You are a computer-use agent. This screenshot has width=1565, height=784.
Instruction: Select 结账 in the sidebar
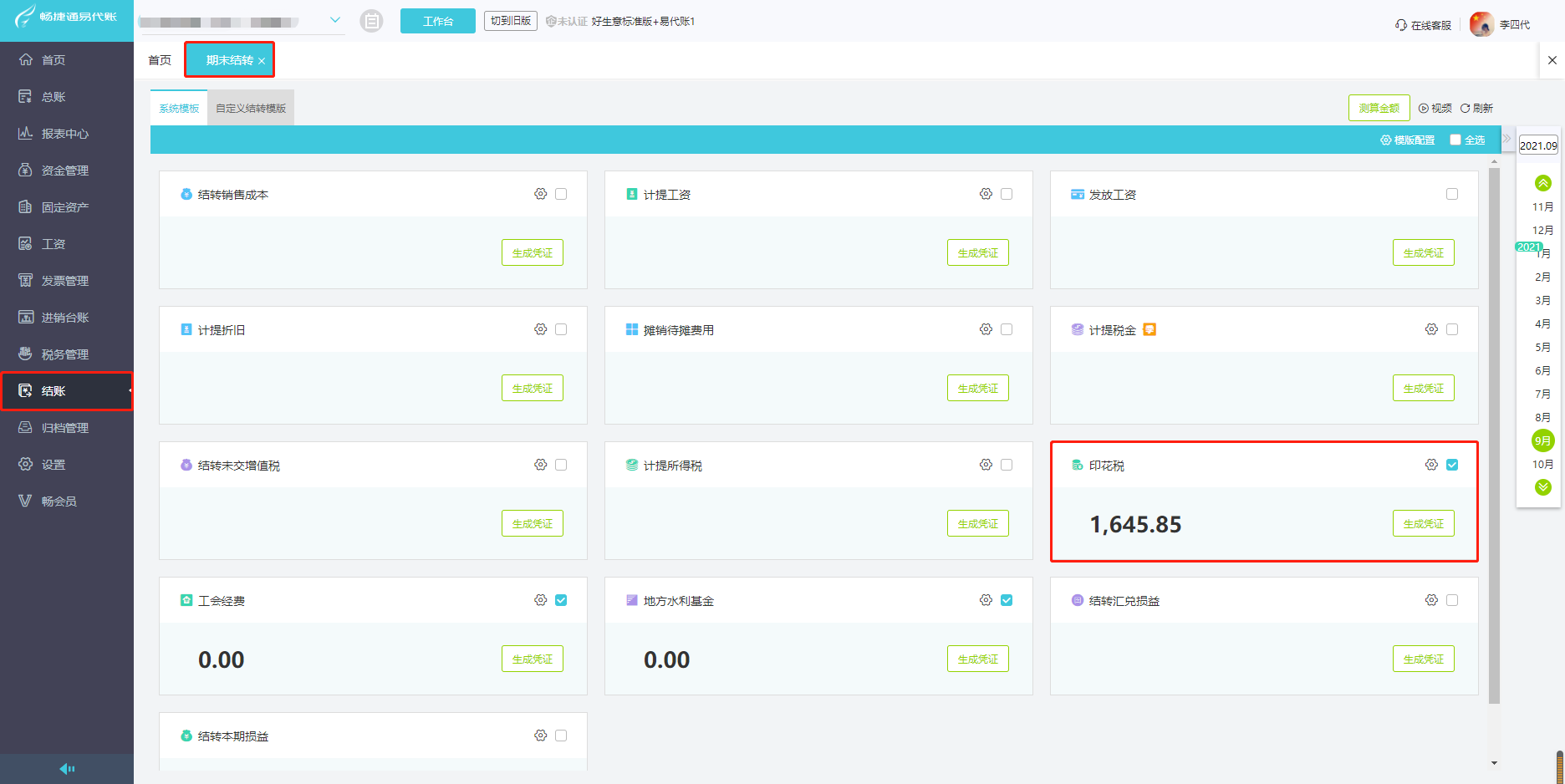coord(66,391)
